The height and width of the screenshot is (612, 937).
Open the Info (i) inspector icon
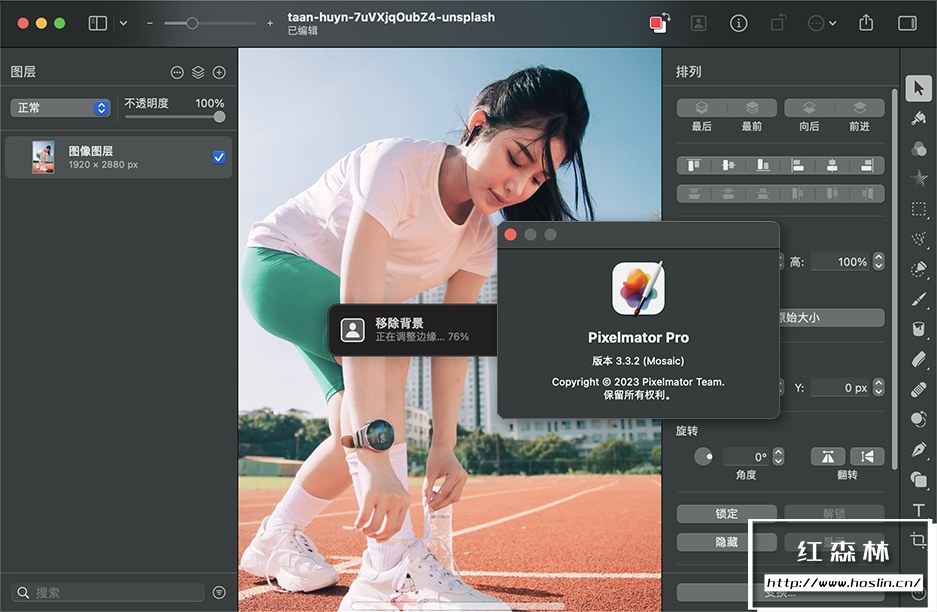point(739,23)
